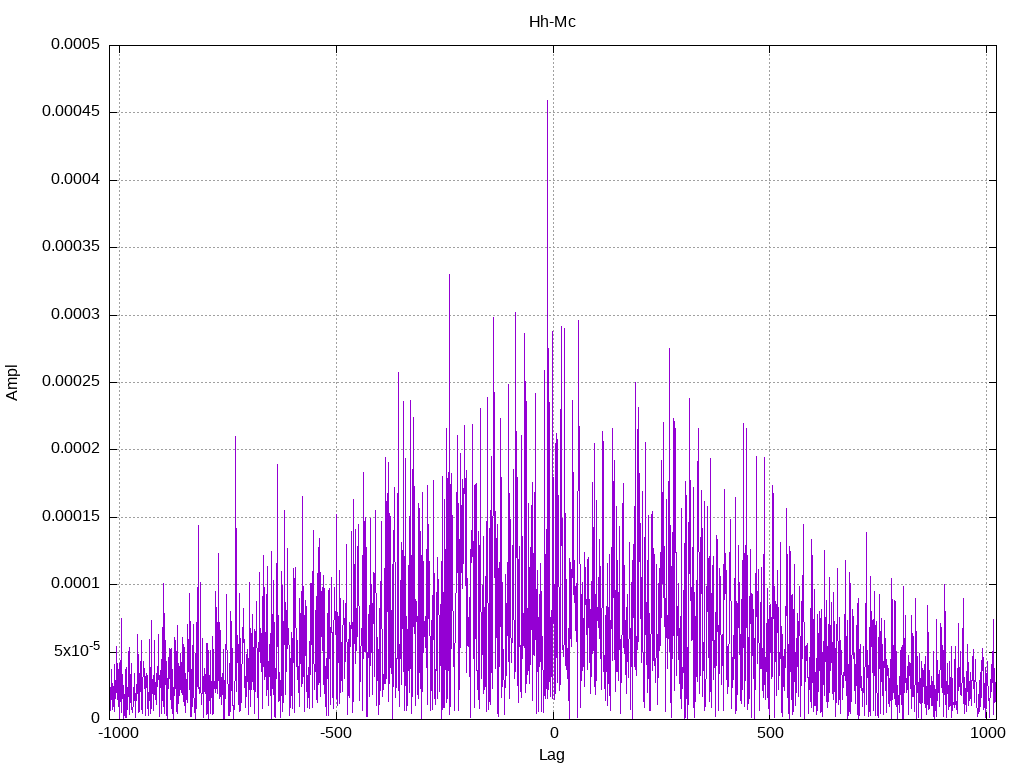Click the y-axis value "0"
Viewport: 1024px width, 768px height.
point(95,718)
